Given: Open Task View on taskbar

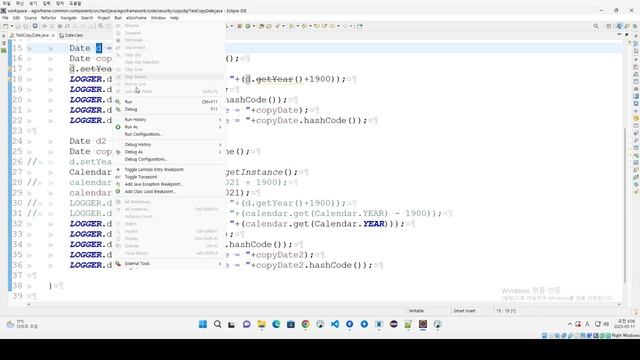Looking at the screenshot, I should tap(232, 324).
